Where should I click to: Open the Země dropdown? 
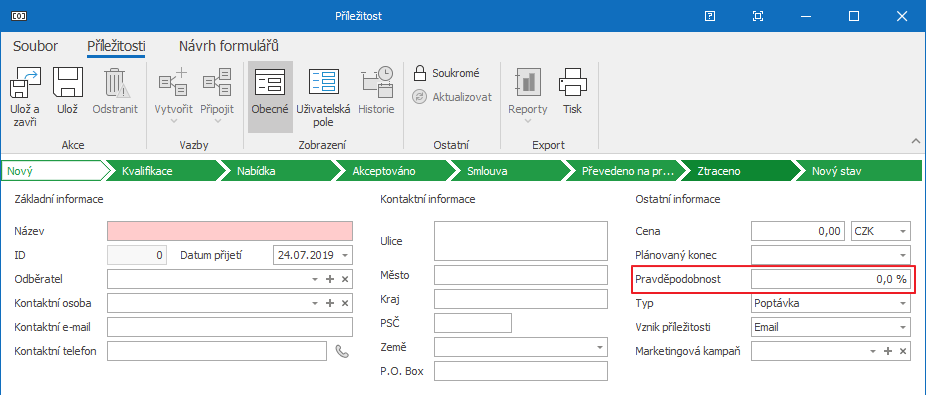pyautogui.click(x=600, y=347)
